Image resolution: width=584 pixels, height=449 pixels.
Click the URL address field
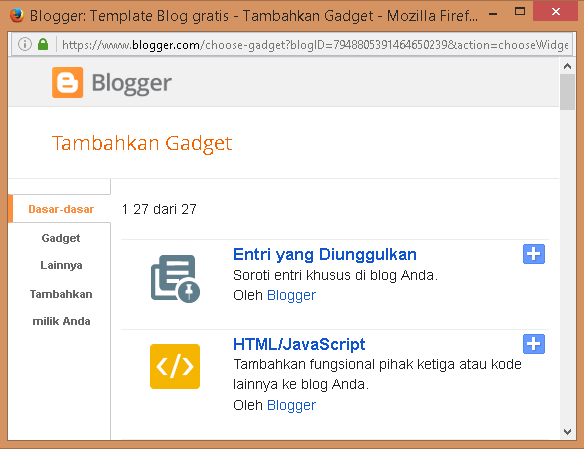pyautogui.click(x=315, y=45)
